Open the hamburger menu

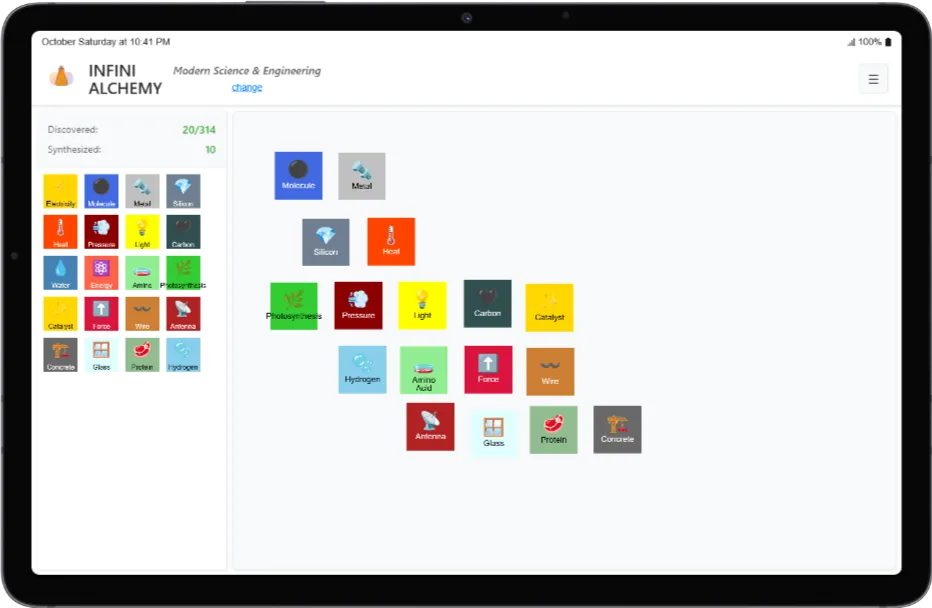873,79
